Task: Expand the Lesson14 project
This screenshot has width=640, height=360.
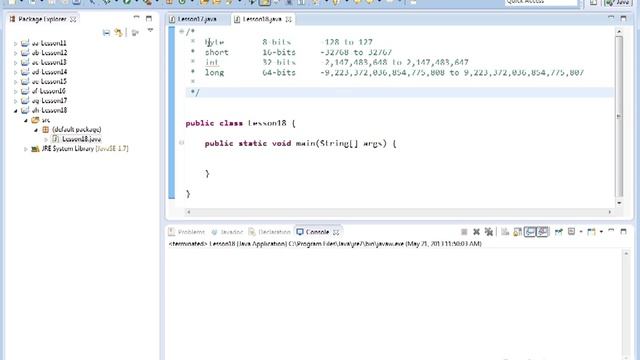Action: [16, 72]
